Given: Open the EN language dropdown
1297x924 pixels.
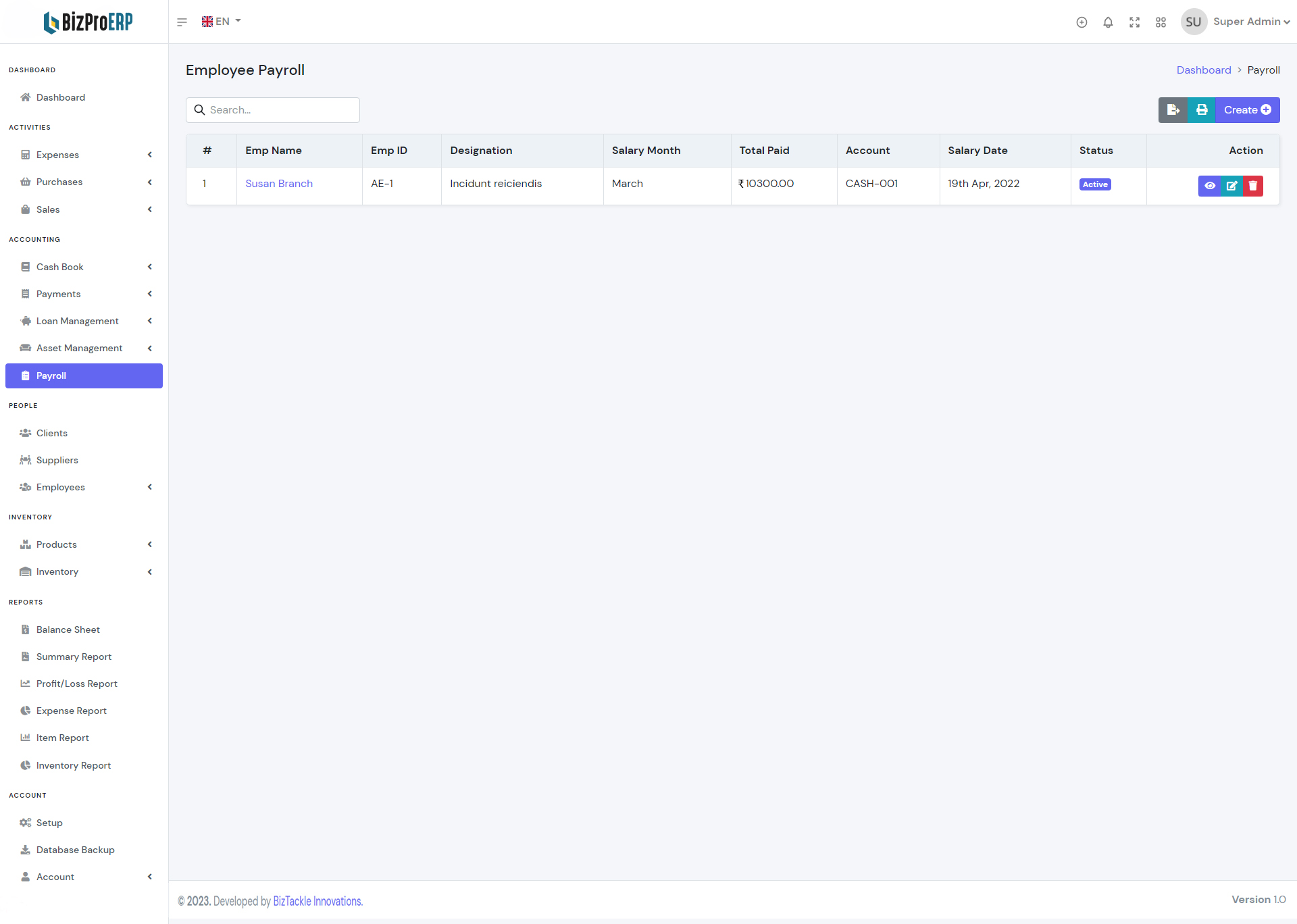Looking at the screenshot, I should (x=222, y=22).
